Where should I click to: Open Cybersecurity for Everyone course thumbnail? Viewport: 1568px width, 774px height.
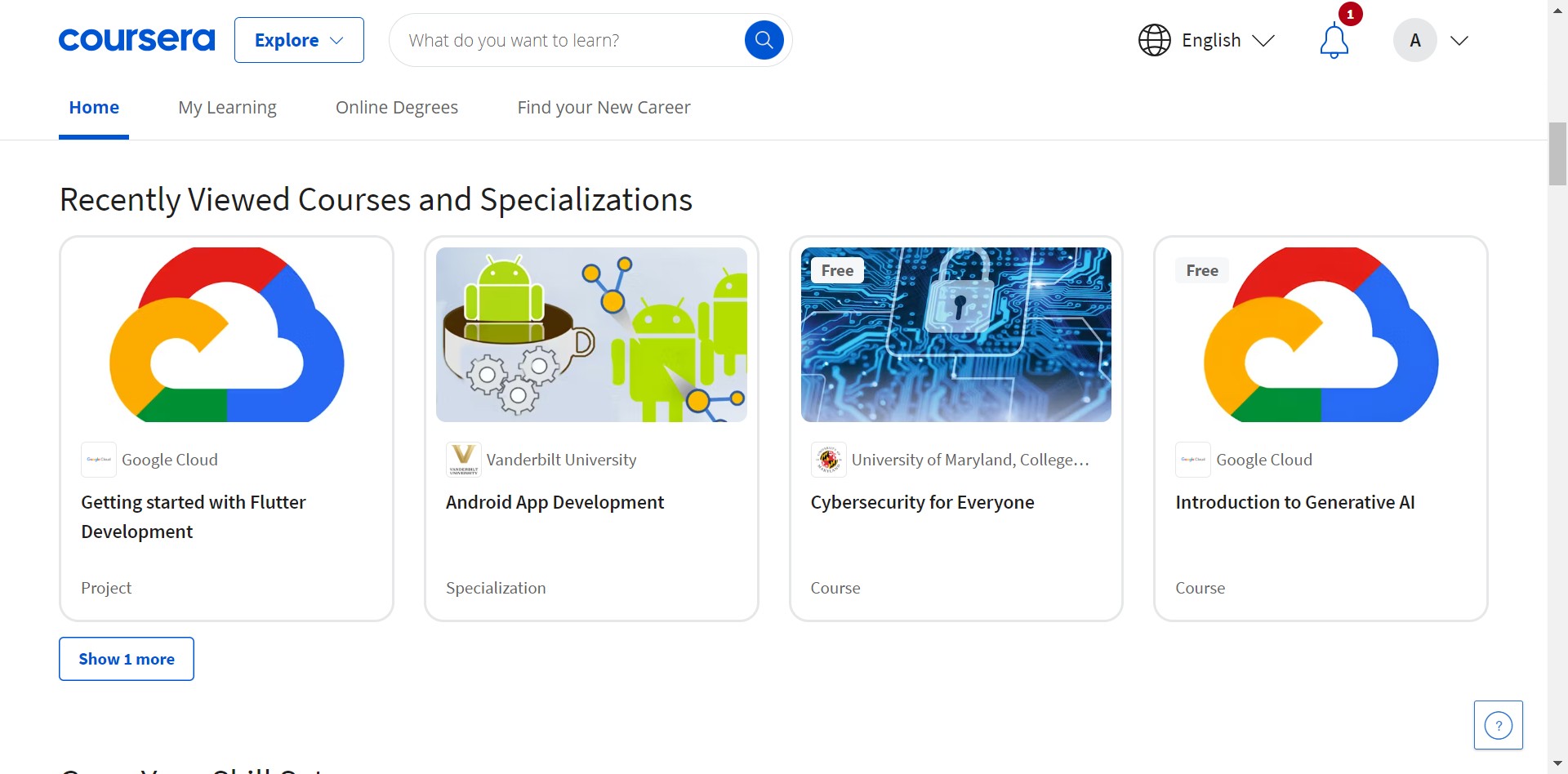[x=955, y=335]
